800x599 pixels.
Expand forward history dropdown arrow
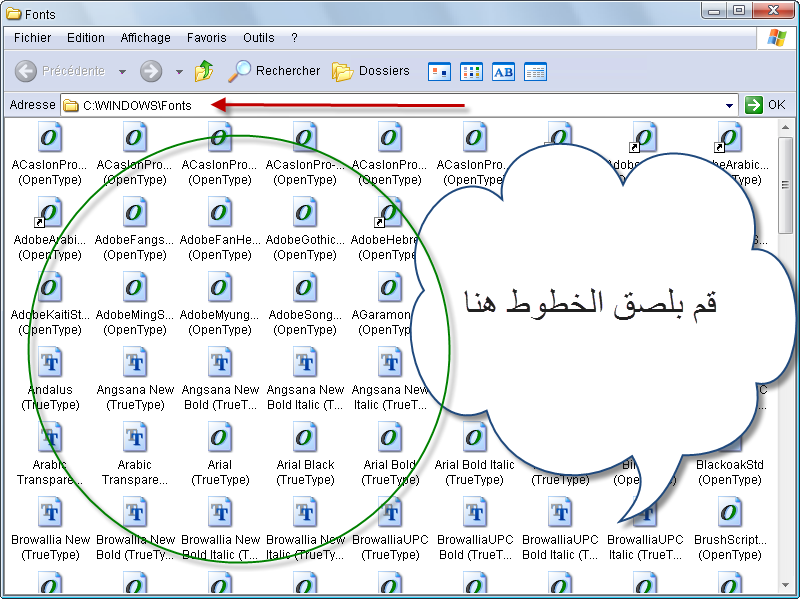tap(179, 72)
